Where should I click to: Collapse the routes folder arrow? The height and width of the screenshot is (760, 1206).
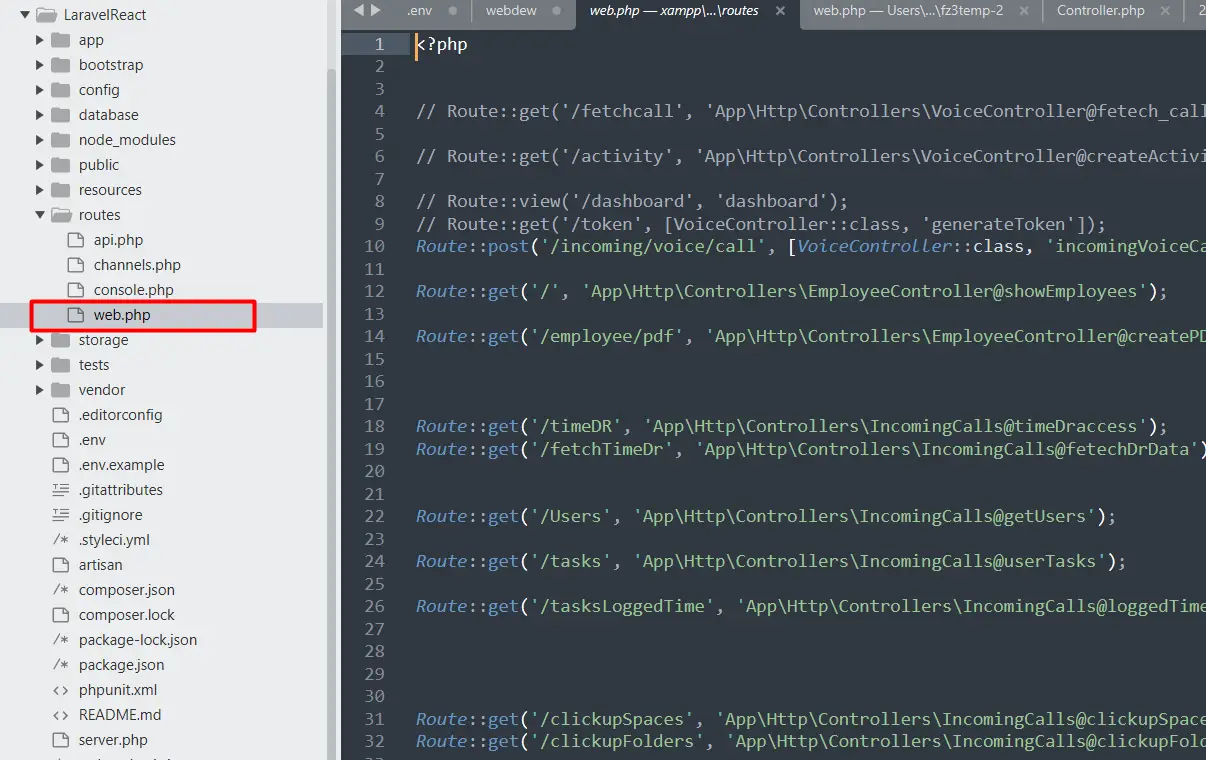(40, 215)
